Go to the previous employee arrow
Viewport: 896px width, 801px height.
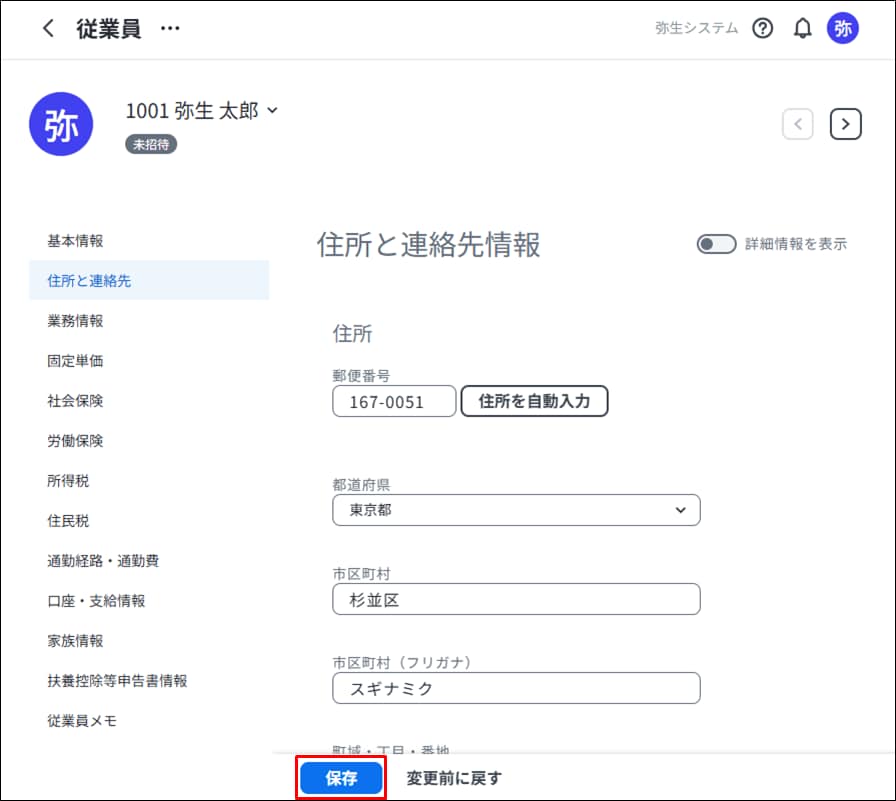[797, 124]
